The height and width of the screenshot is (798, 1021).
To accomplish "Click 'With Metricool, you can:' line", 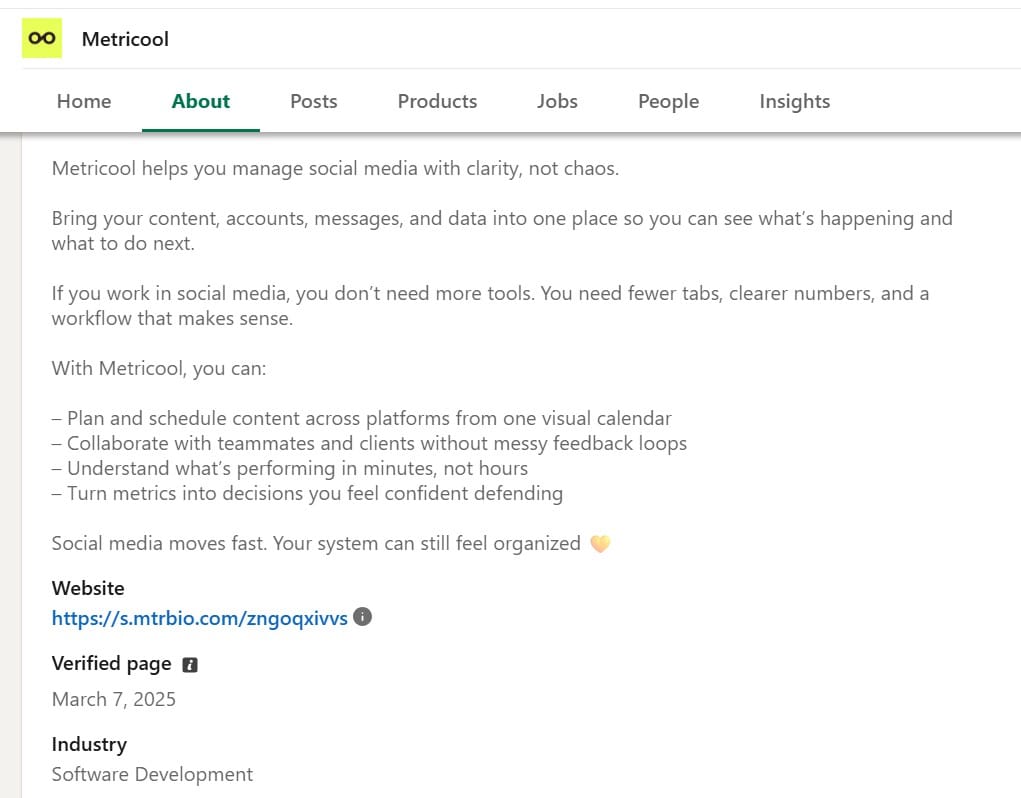I will [159, 368].
